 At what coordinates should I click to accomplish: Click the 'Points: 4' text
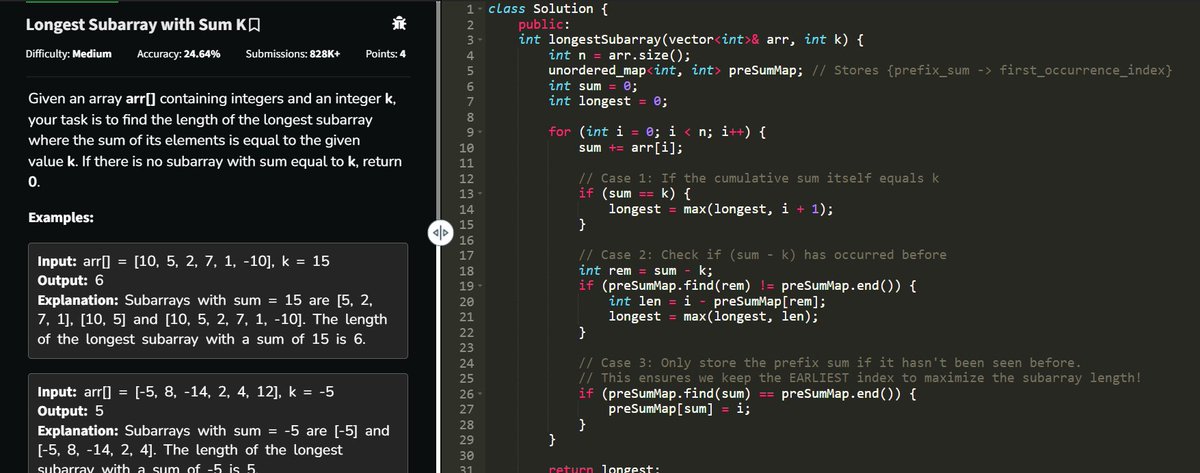point(386,54)
